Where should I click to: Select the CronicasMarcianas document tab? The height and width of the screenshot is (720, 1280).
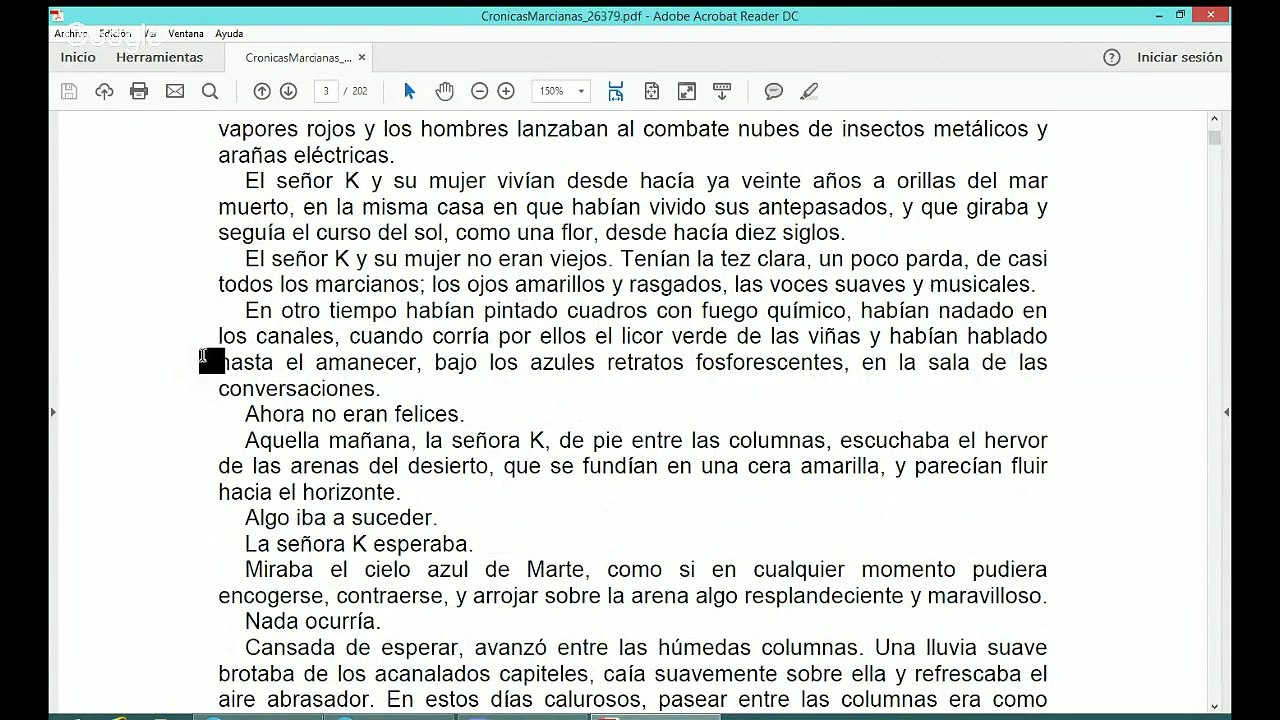pos(298,58)
